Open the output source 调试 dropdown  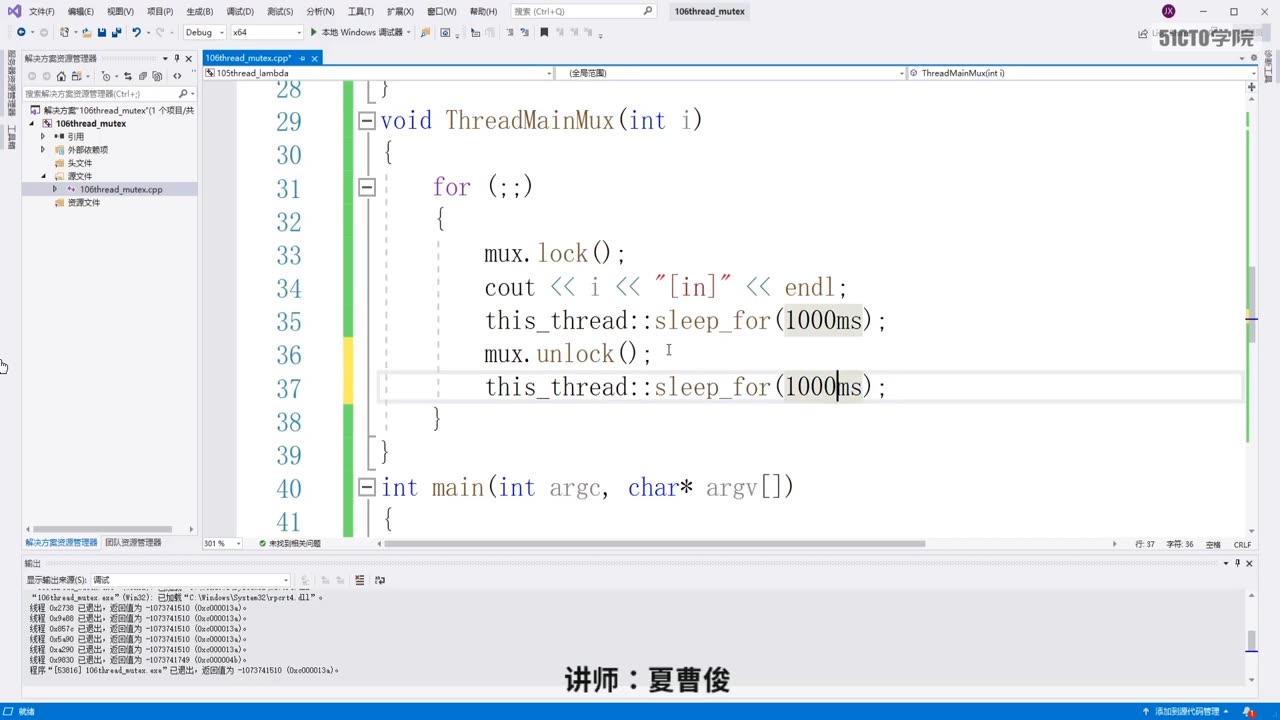pyautogui.click(x=190, y=580)
